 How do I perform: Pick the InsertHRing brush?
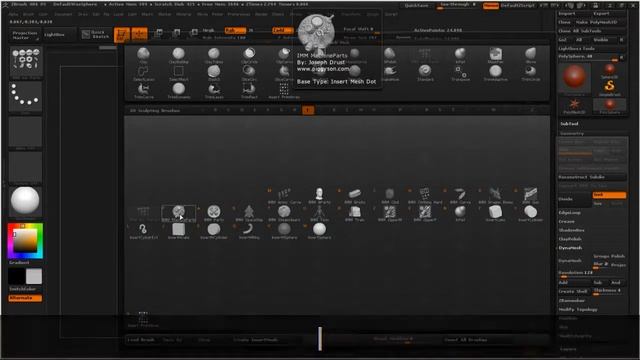(x=249, y=231)
